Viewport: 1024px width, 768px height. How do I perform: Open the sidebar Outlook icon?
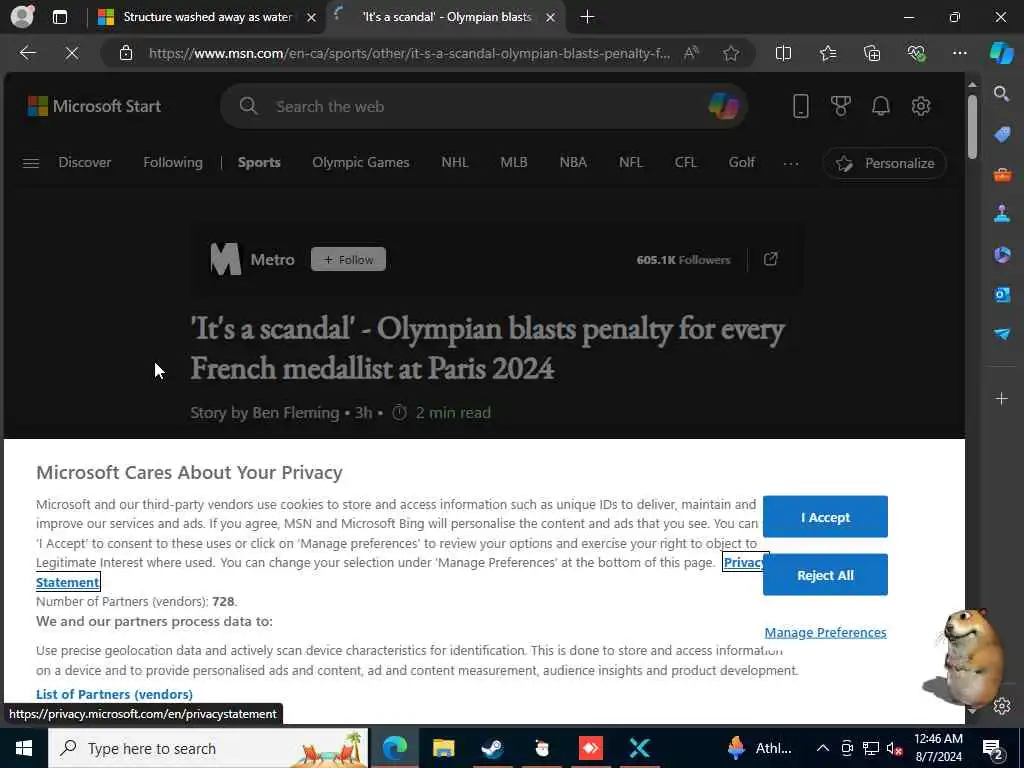[1002, 294]
